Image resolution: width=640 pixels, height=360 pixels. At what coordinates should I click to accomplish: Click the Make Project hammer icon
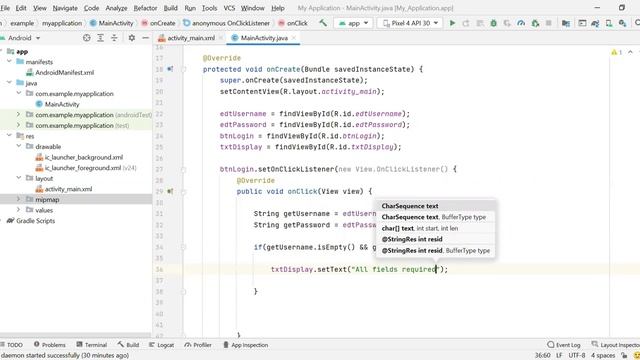pos(323,23)
